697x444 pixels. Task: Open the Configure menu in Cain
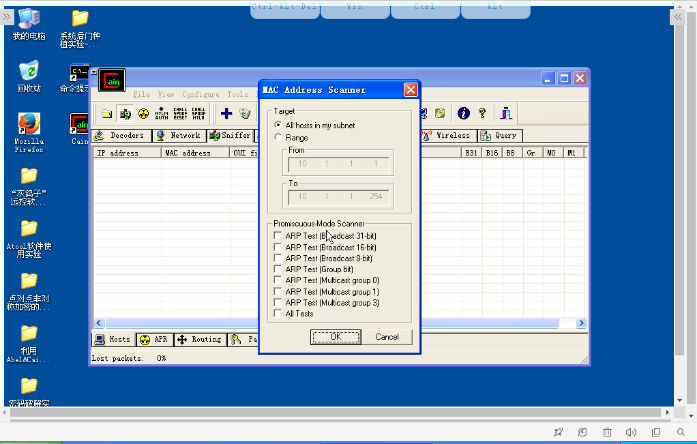click(x=200, y=94)
